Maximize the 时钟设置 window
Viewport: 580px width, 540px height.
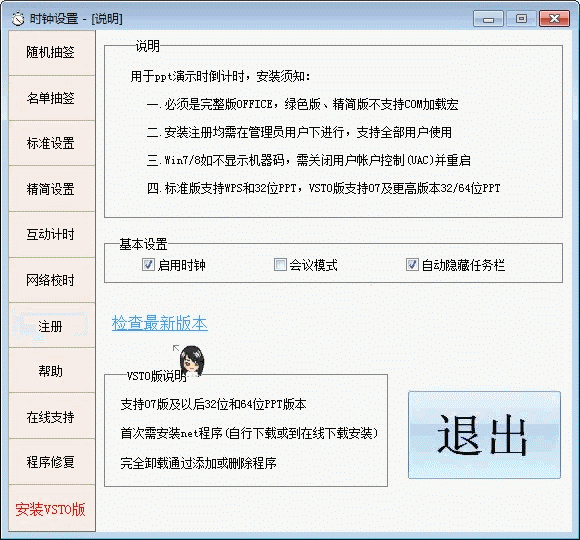coord(521,18)
